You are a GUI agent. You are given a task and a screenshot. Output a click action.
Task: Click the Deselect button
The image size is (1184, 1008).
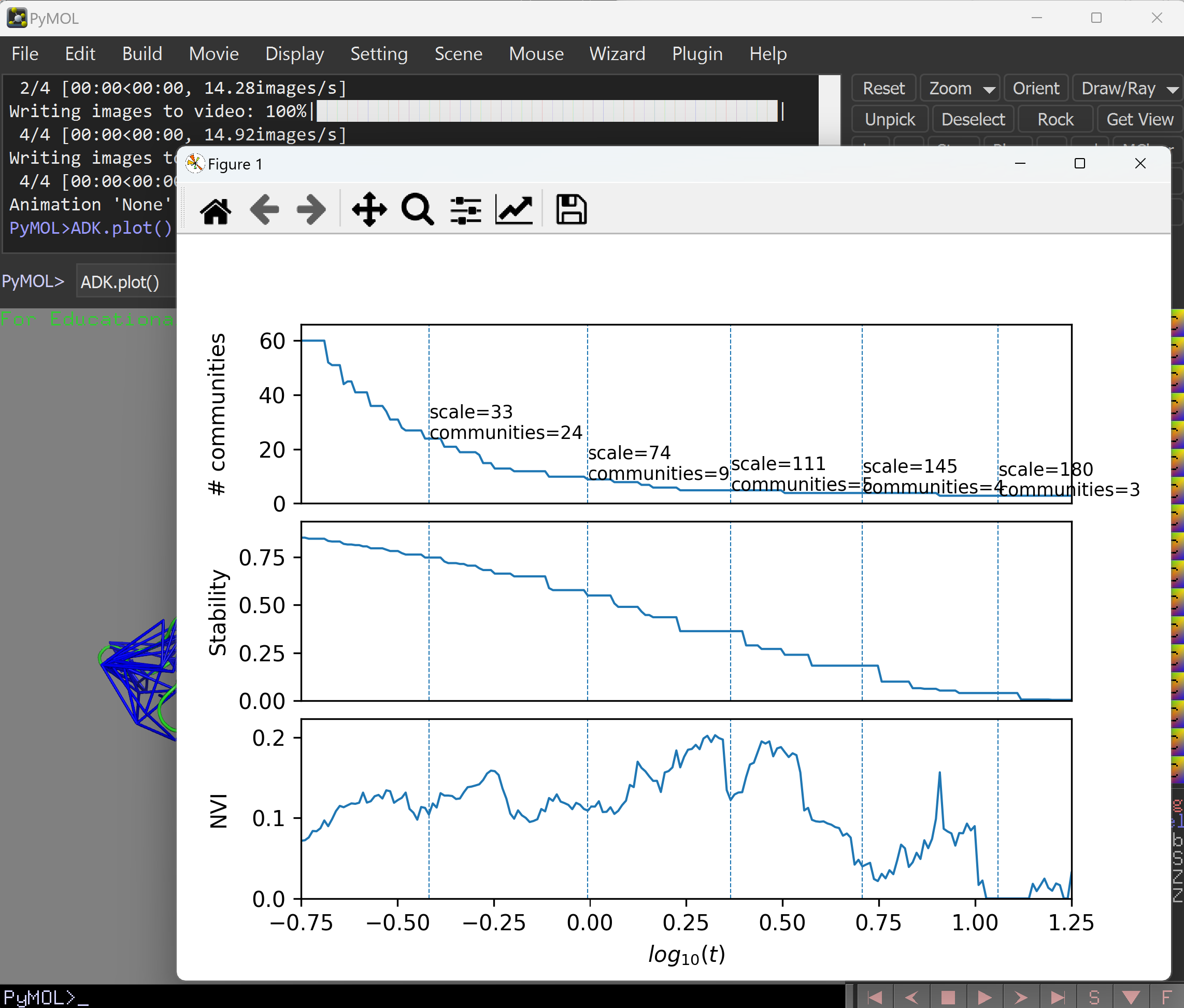[973, 119]
